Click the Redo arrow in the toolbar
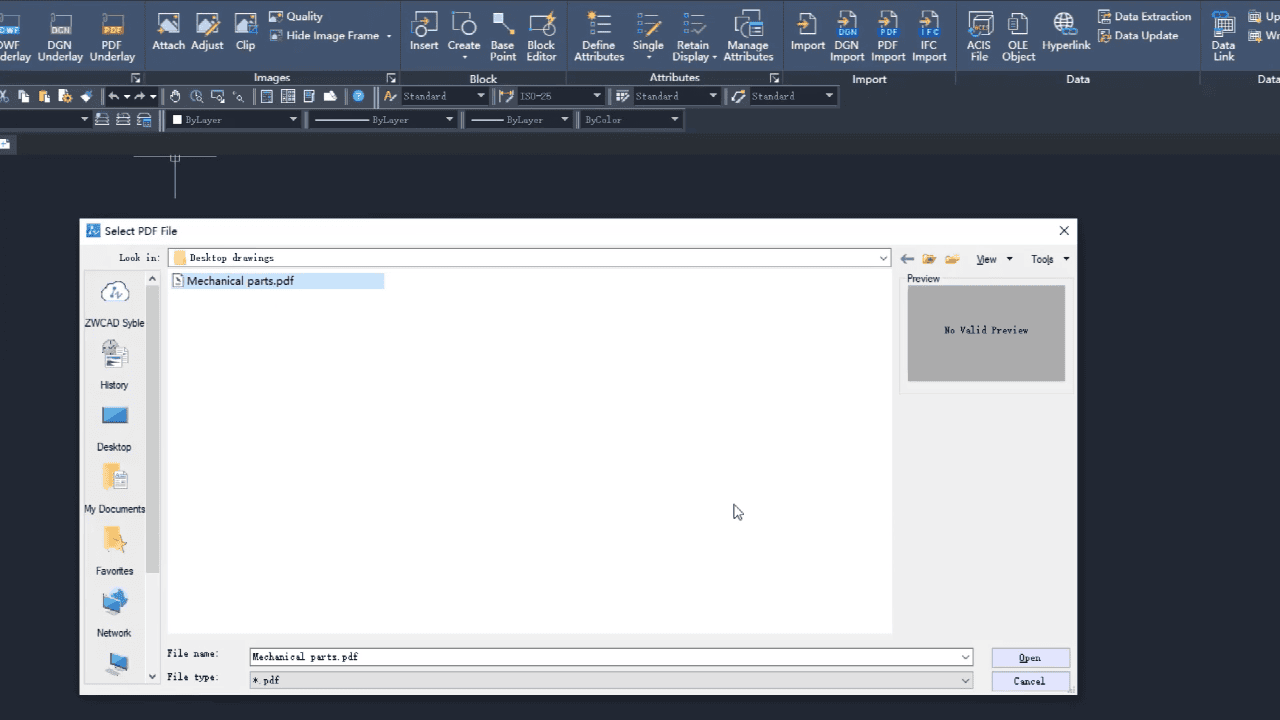1280x720 pixels. coord(140,96)
